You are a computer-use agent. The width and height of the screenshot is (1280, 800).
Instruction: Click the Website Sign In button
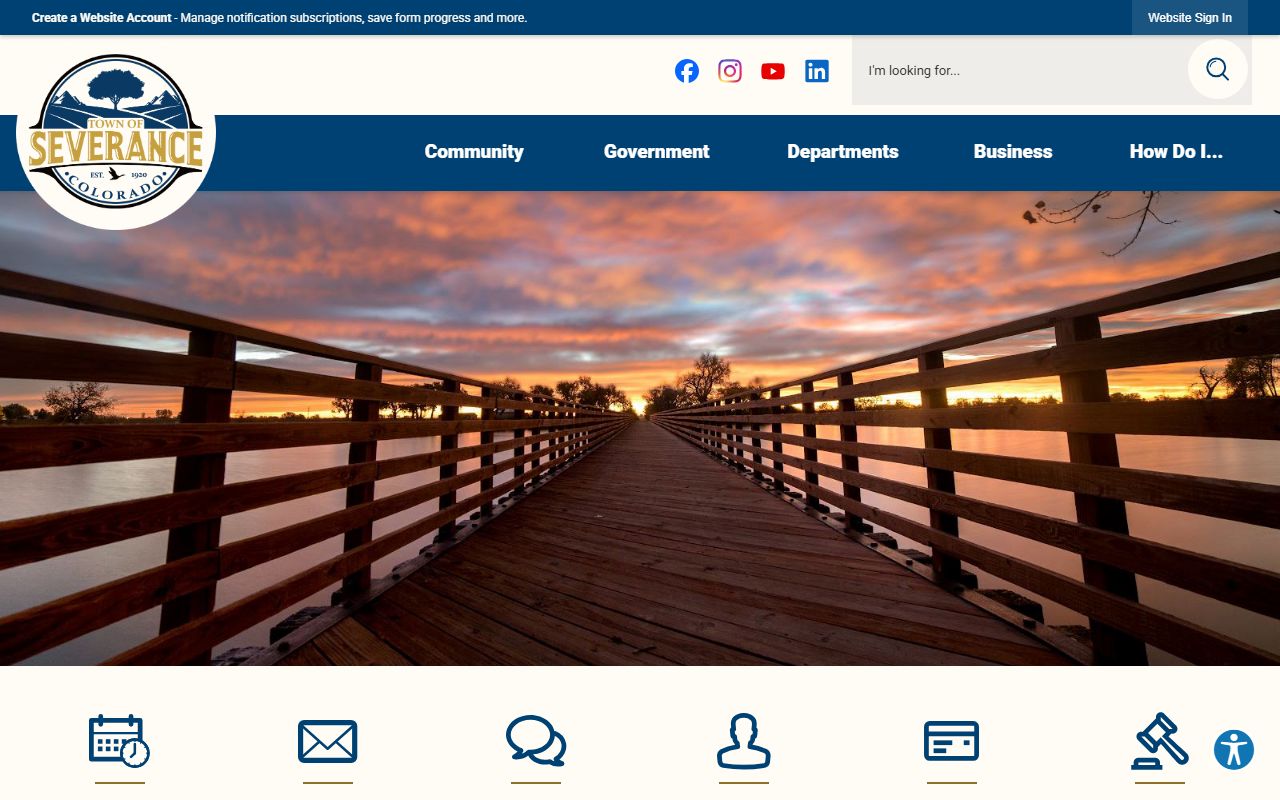pos(1190,18)
